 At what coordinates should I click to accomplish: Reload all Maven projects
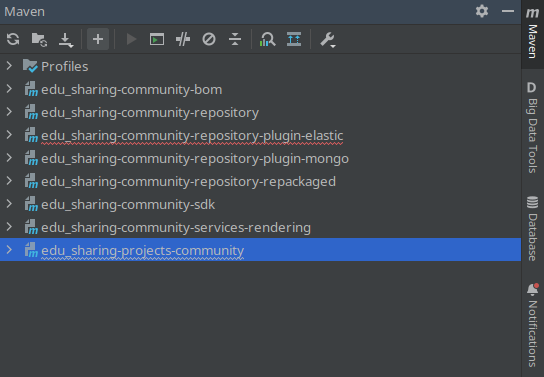(13, 39)
